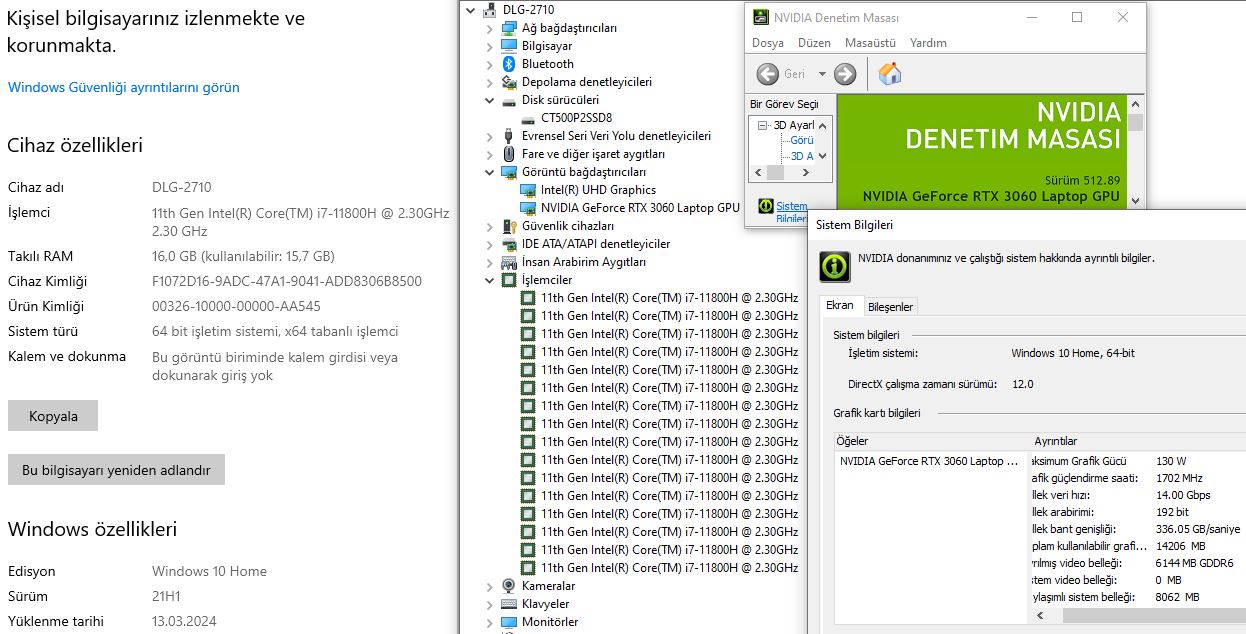The image size is (1246, 634).
Task: Expand the Ağ bağdaştırıcıları category
Action: (x=489, y=28)
